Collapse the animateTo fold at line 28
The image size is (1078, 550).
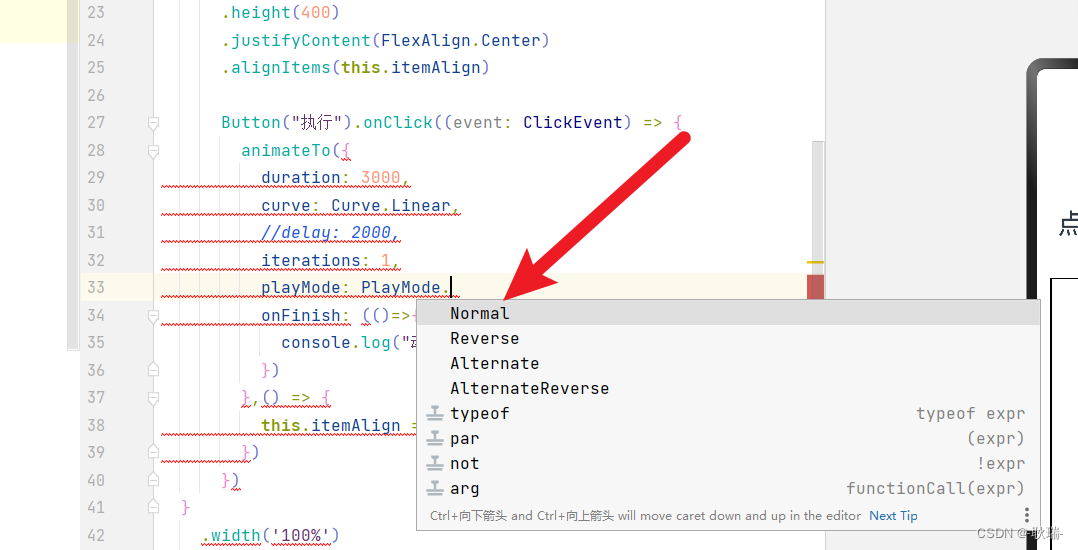coord(153,151)
